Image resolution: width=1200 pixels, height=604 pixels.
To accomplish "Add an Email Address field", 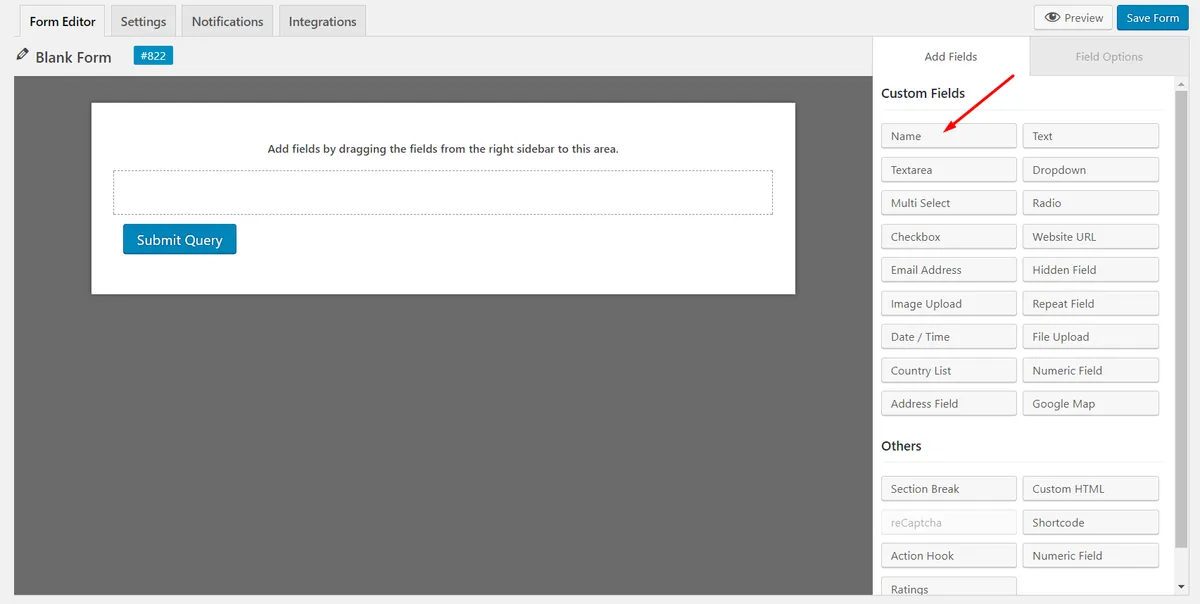I will 949,270.
